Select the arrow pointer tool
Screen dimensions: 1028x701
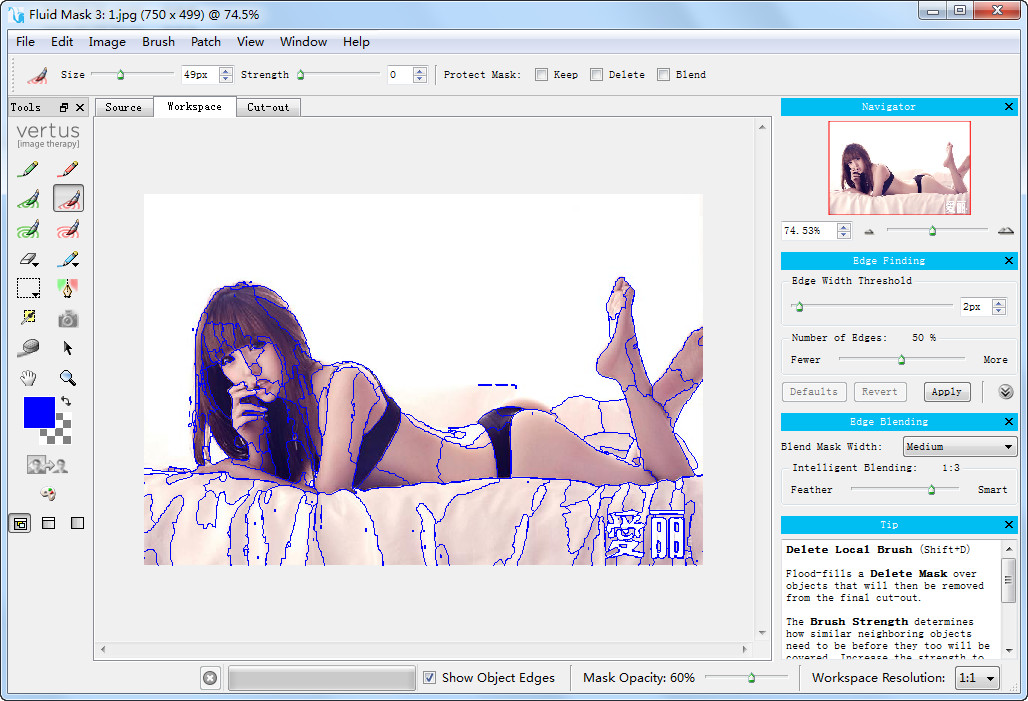(68, 348)
